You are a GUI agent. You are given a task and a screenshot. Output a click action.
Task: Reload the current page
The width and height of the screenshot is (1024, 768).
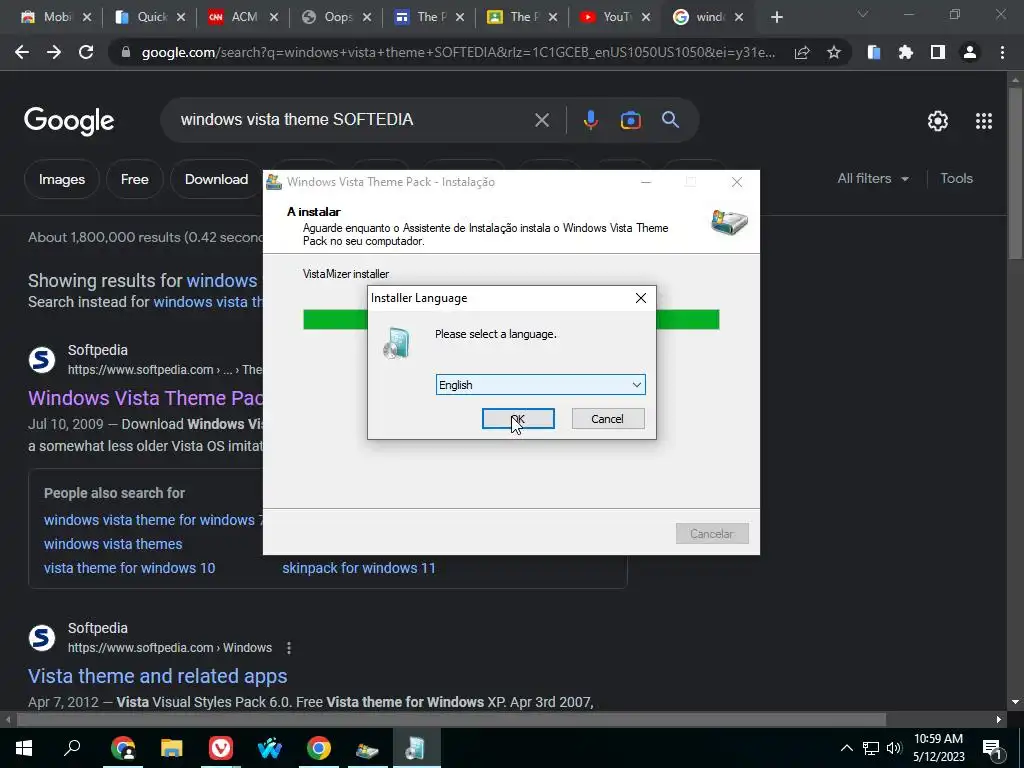pos(86,52)
